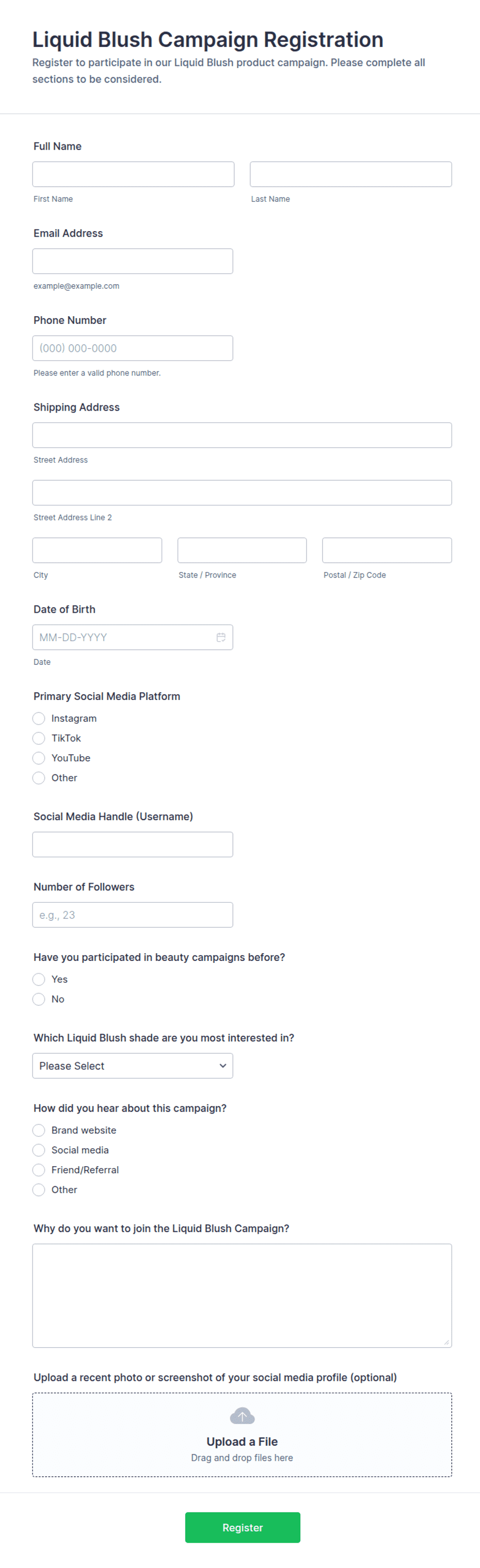The height and width of the screenshot is (1568, 480).
Task: Focus the Last Name text box
Action: (x=350, y=174)
